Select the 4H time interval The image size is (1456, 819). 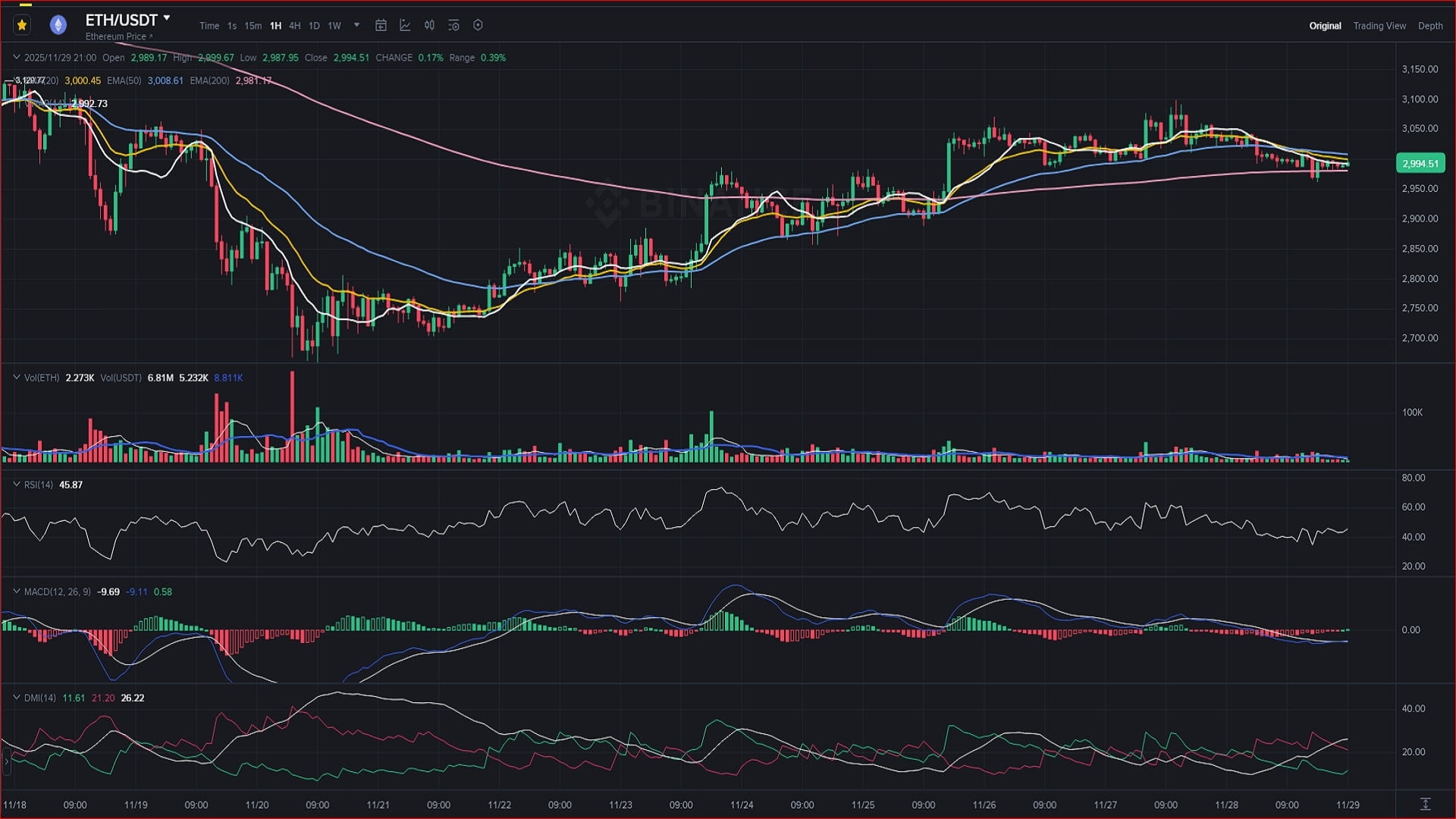point(294,26)
